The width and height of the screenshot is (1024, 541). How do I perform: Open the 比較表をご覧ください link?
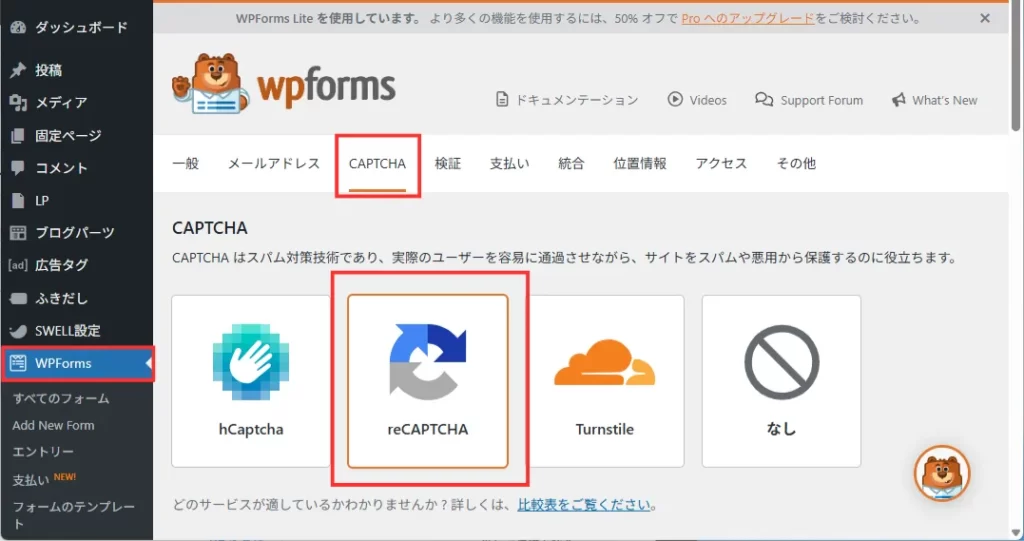[584, 504]
